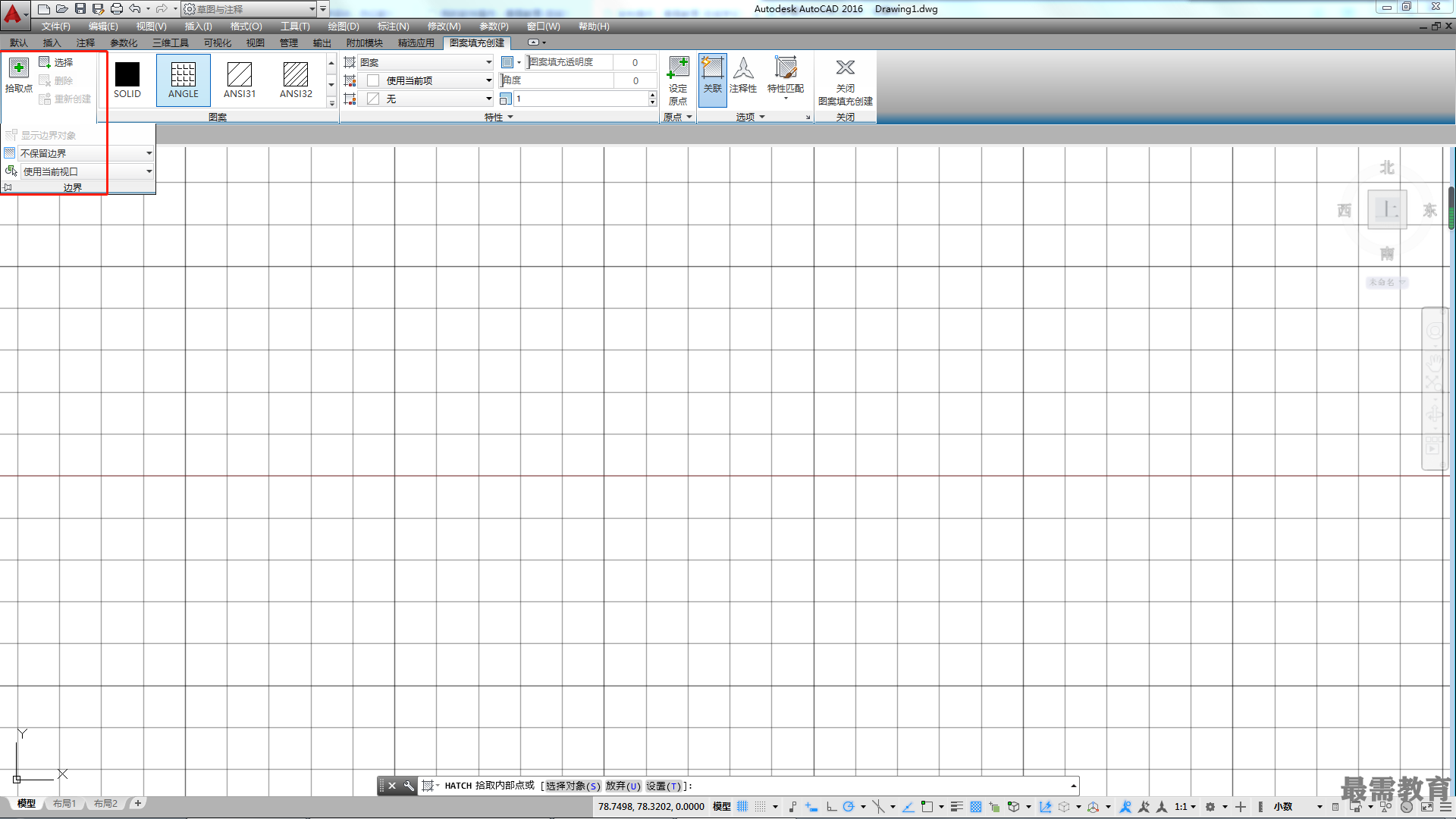Expand the 选项 panel title arrow

click(762, 117)
